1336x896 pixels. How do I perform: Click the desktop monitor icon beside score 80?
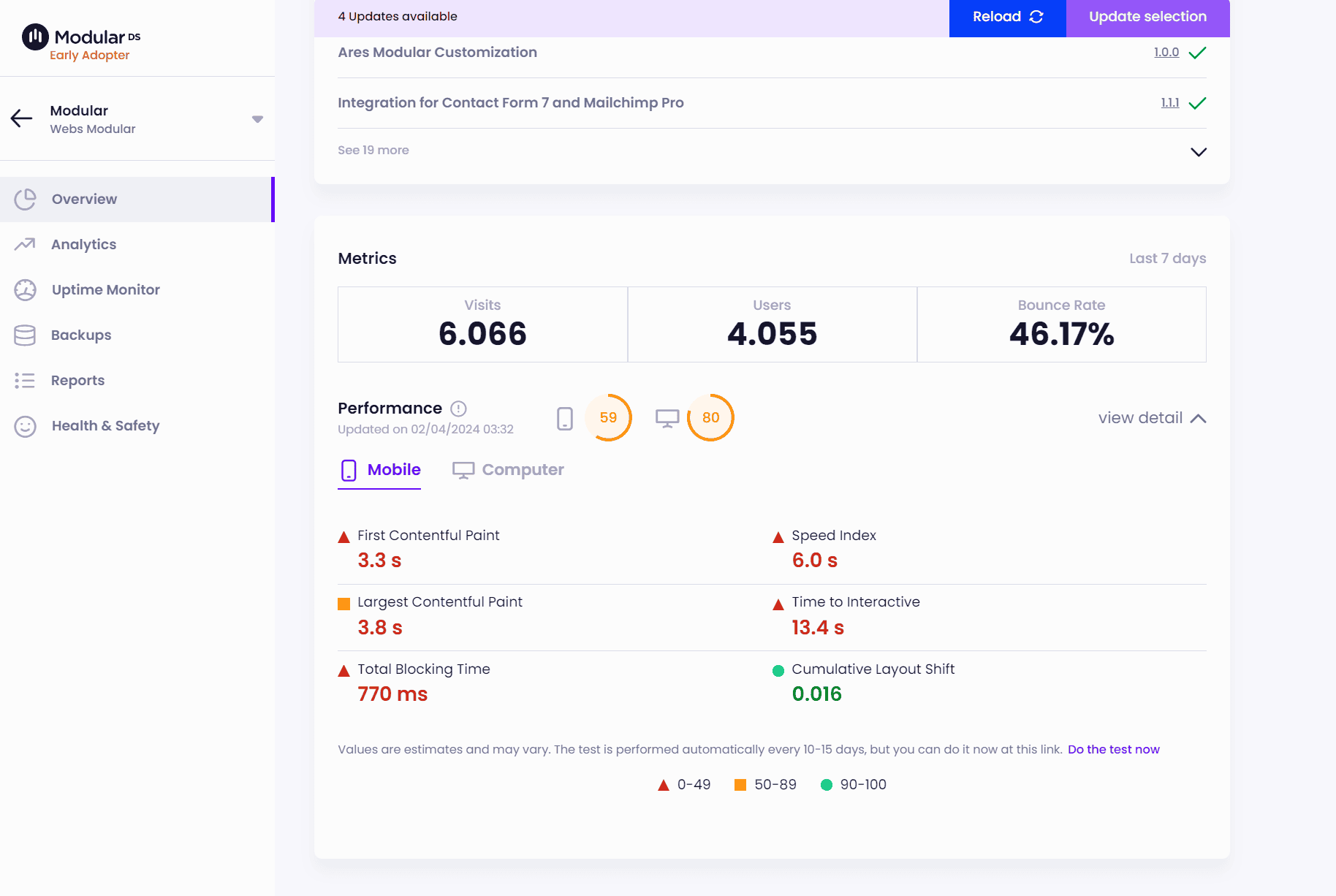(x=667, y=419)
